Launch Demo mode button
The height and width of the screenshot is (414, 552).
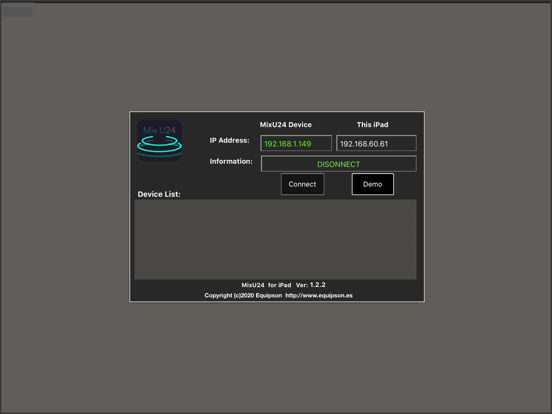[x=372, y=184]
